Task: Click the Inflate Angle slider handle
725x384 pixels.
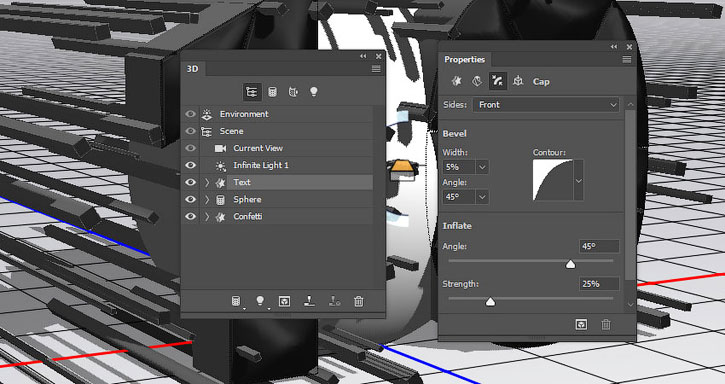Action: point(571,264)
